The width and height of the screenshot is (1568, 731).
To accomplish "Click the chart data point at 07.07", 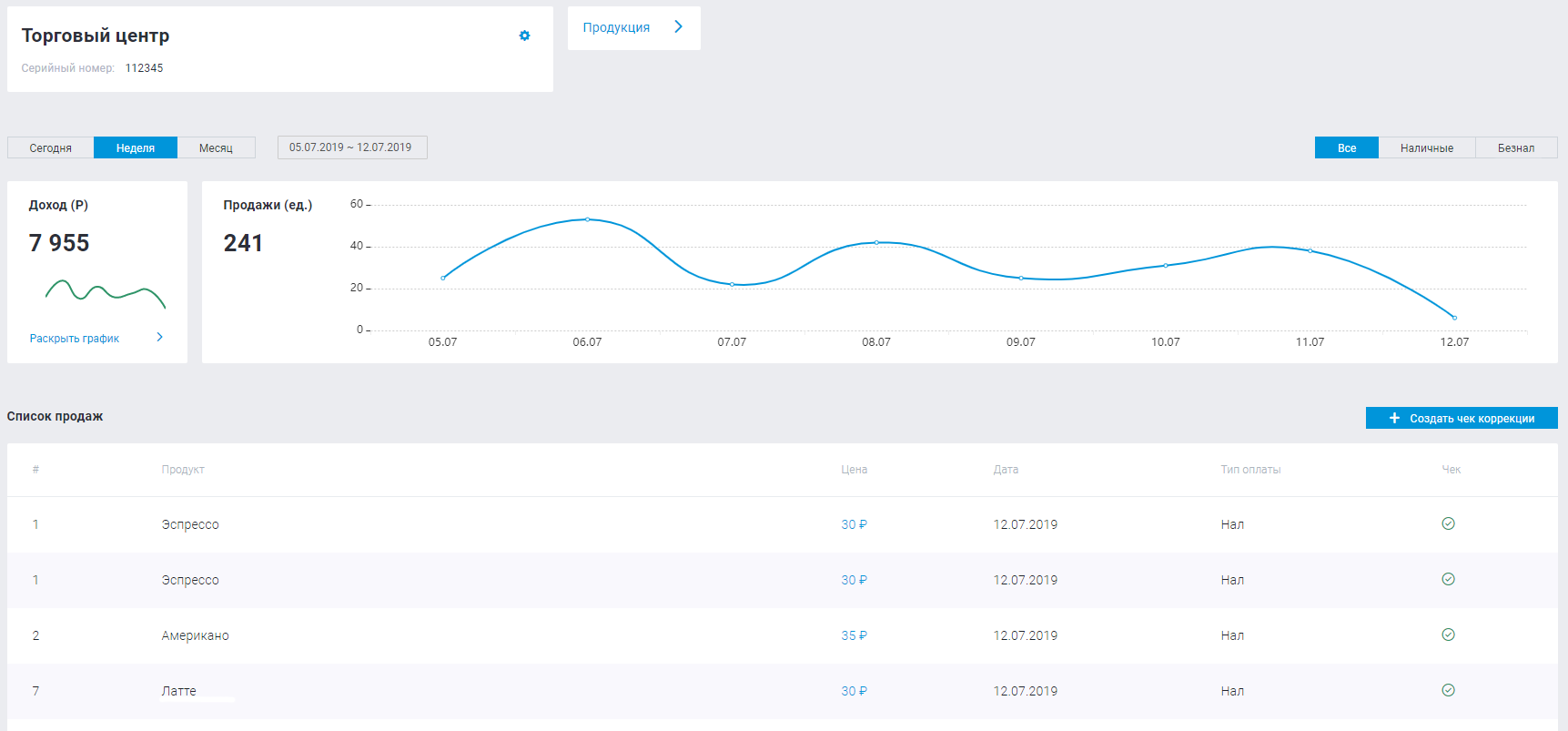I will click(x=732, y=284).
